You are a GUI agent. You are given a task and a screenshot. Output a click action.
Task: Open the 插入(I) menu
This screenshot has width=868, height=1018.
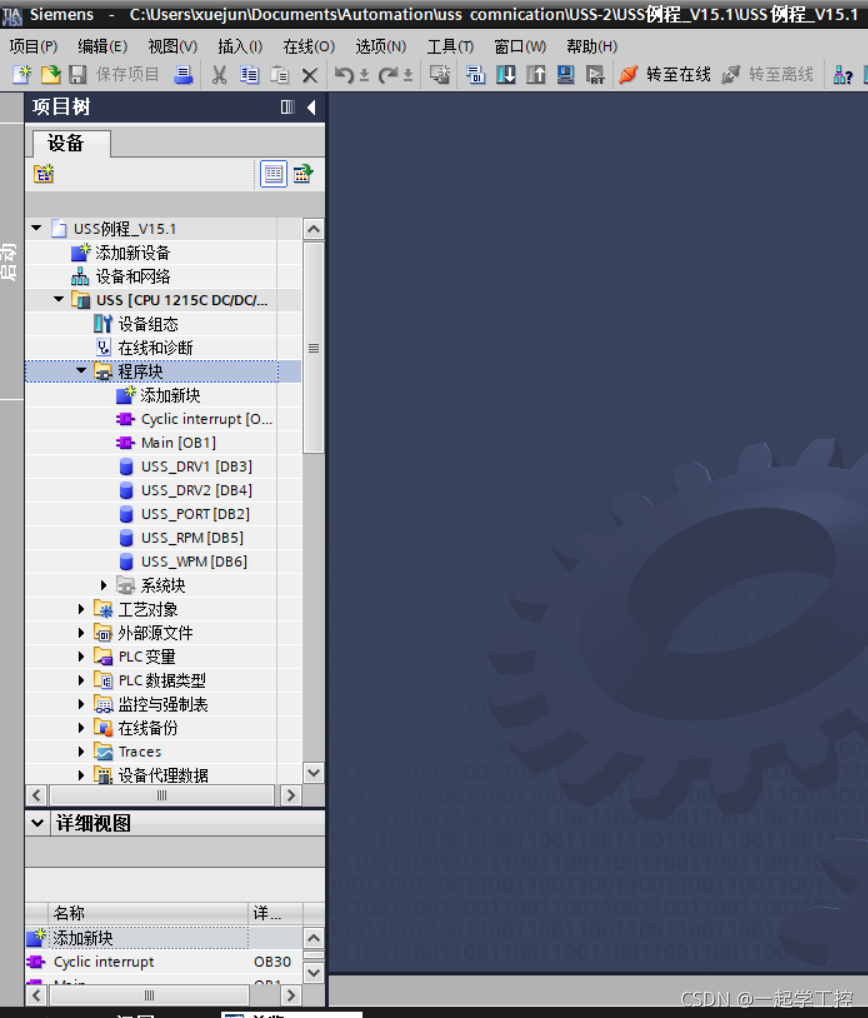pos(240,47)
